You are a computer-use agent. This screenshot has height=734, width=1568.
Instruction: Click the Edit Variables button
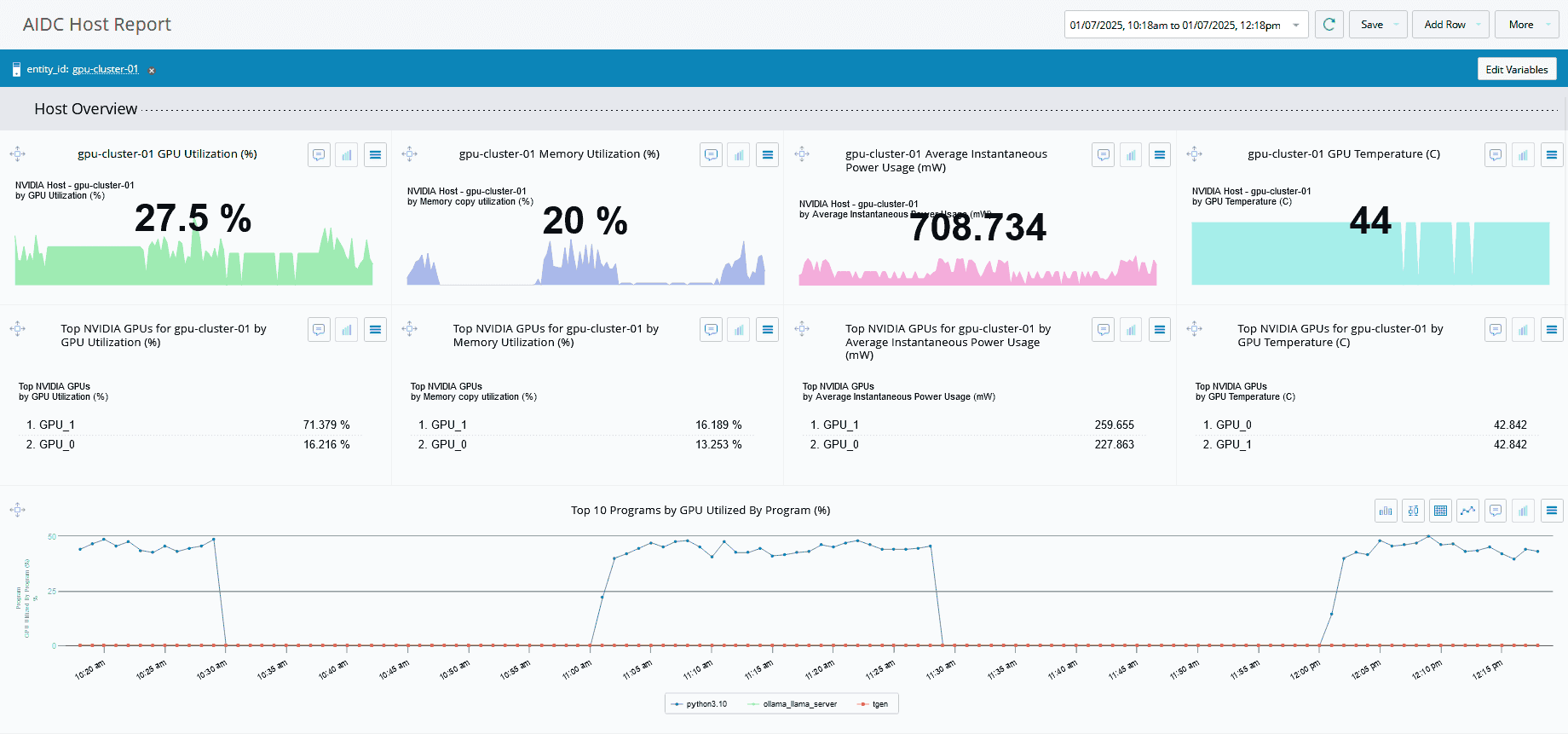coord(1517,69)
